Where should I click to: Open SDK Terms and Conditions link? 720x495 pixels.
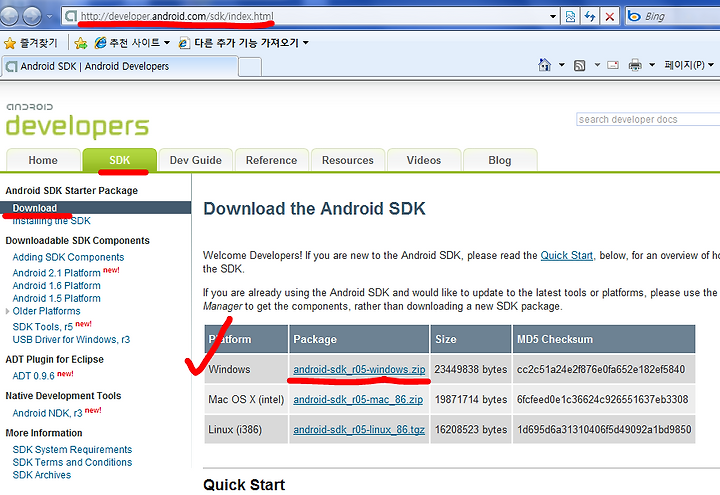click(72, 462)
